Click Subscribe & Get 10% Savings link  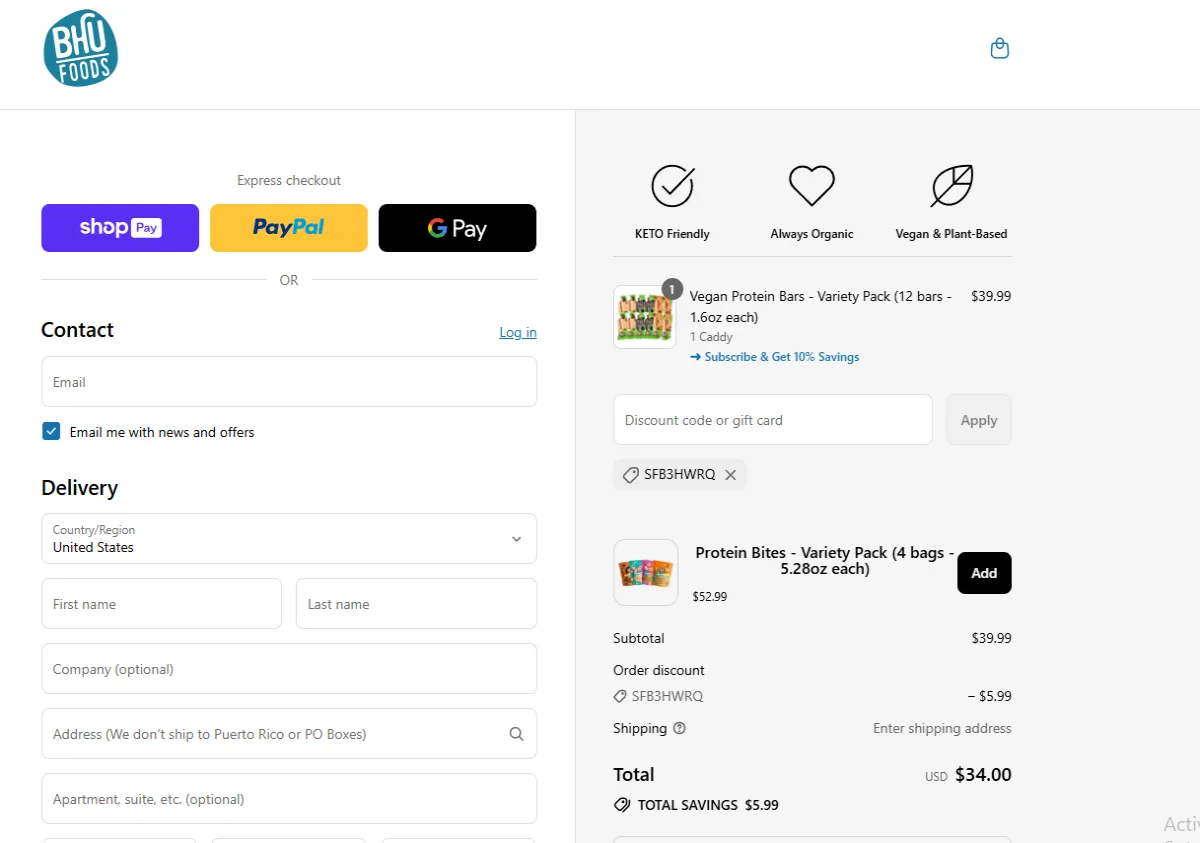[775, 357]
